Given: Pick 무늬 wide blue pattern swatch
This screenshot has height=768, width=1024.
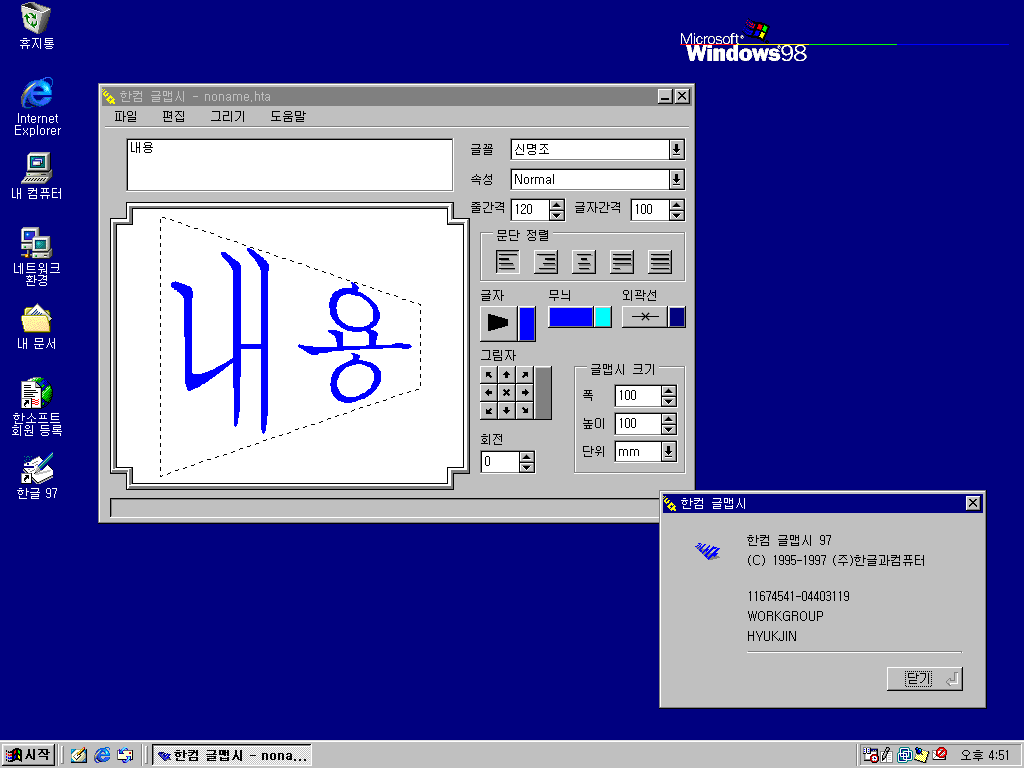Looking at the screenshot, I should 571,317.
